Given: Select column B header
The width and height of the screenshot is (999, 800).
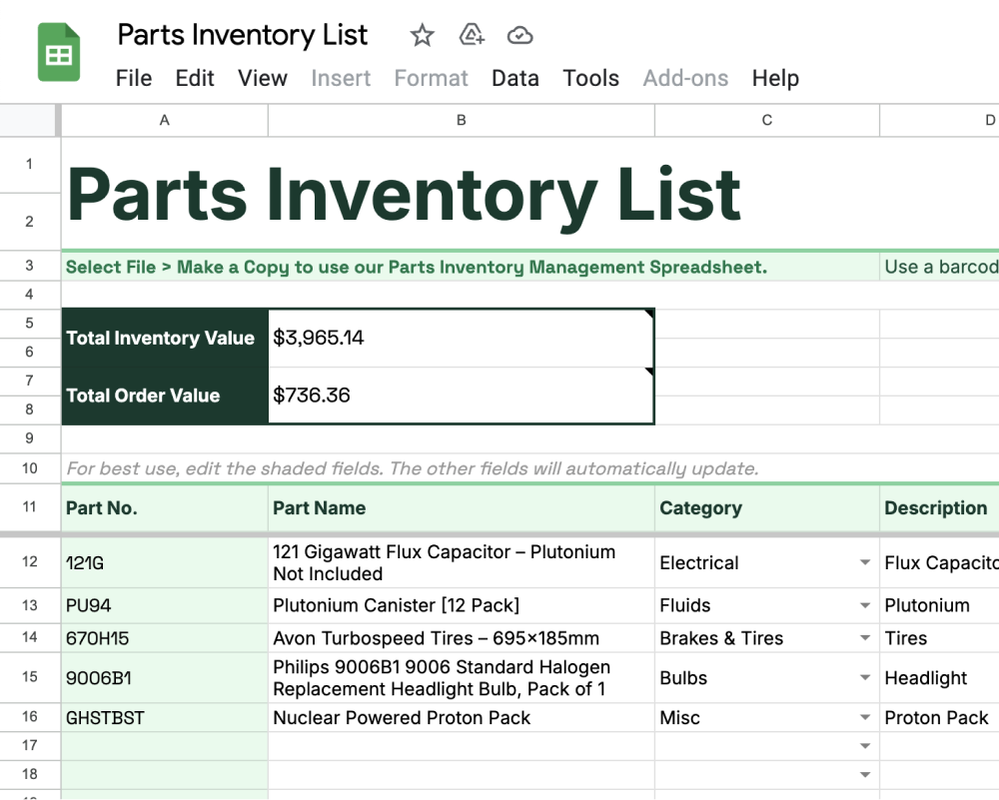Looking at the screenshot, I should coord(461,120).
